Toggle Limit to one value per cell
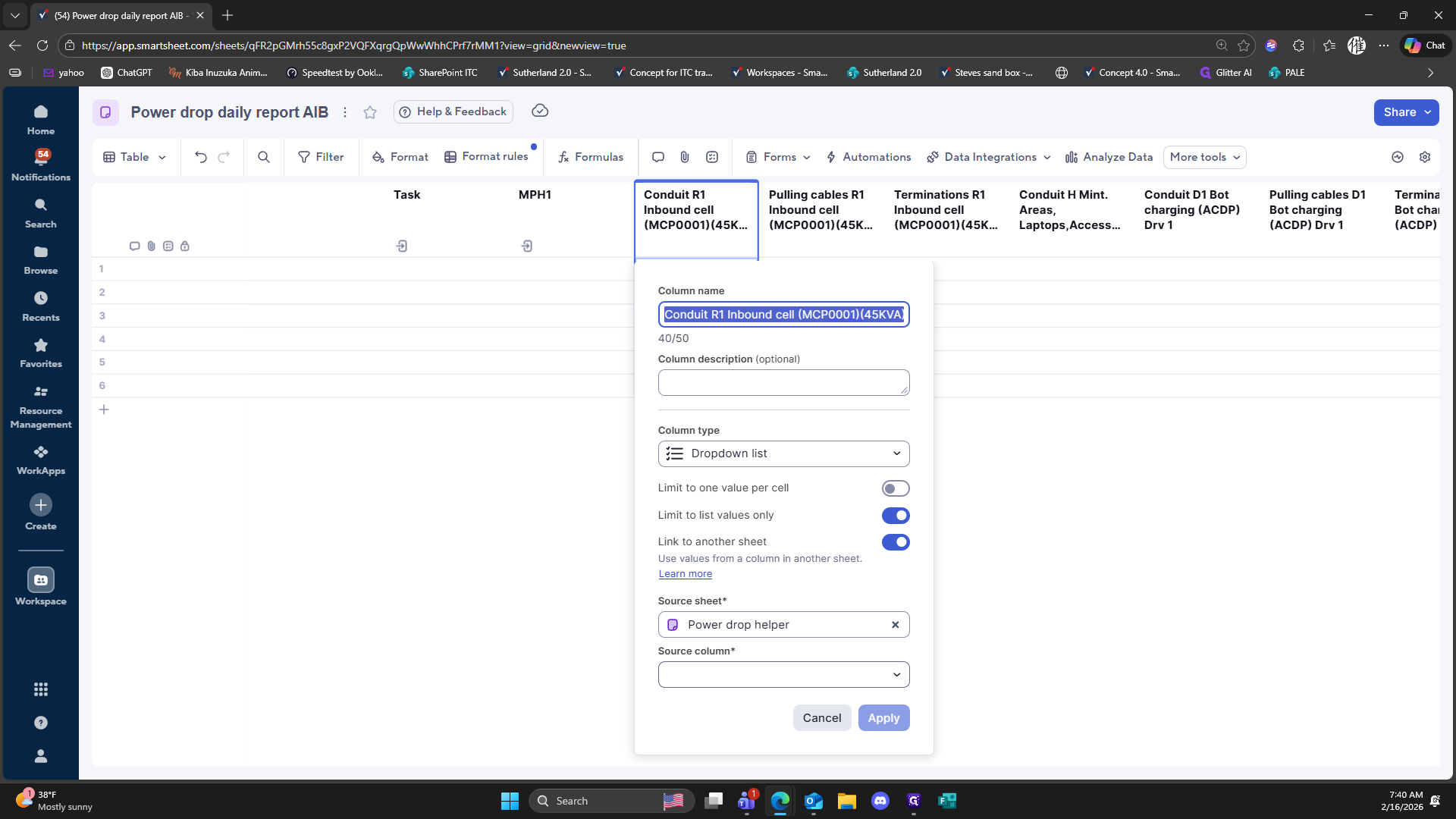 pos(895,488)
